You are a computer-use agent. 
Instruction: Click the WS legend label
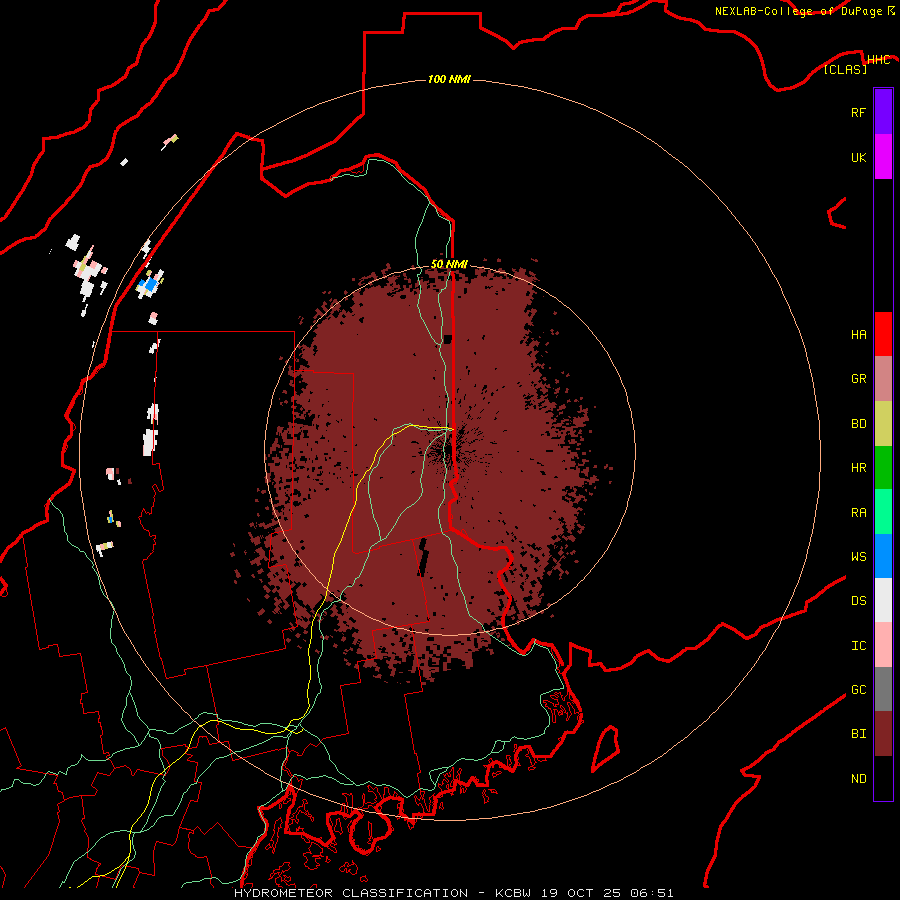(858, 557)
